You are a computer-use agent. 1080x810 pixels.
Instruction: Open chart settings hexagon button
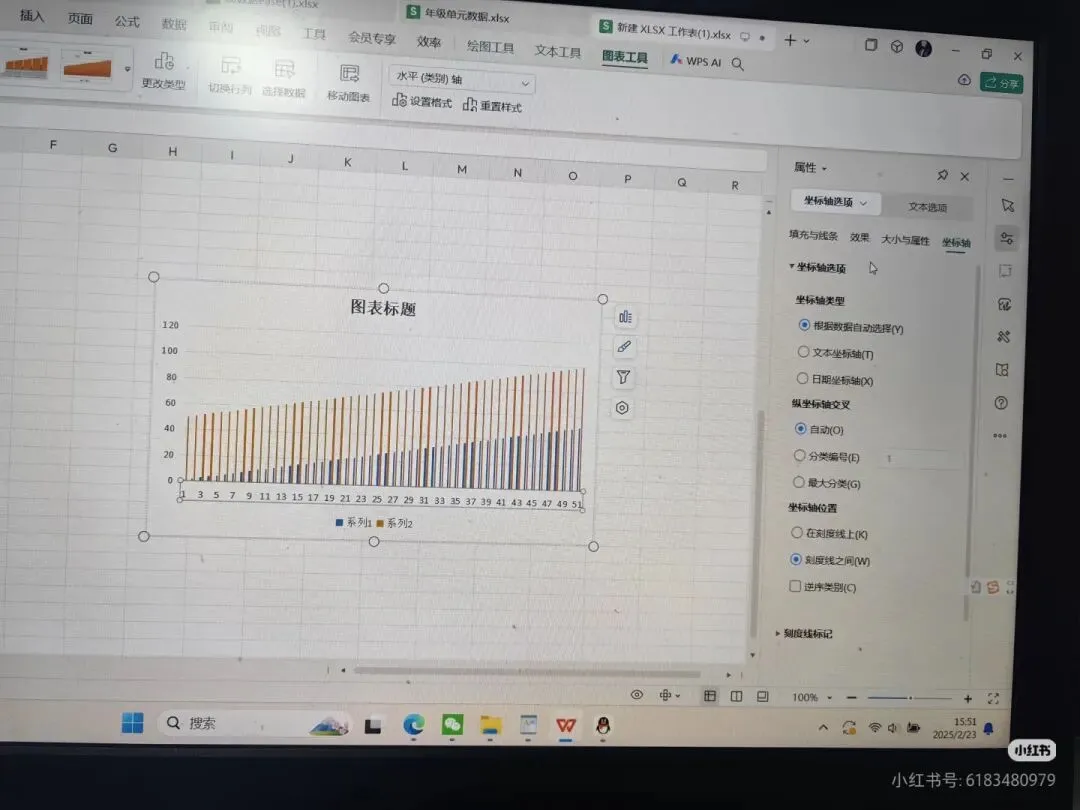[622, 408]
